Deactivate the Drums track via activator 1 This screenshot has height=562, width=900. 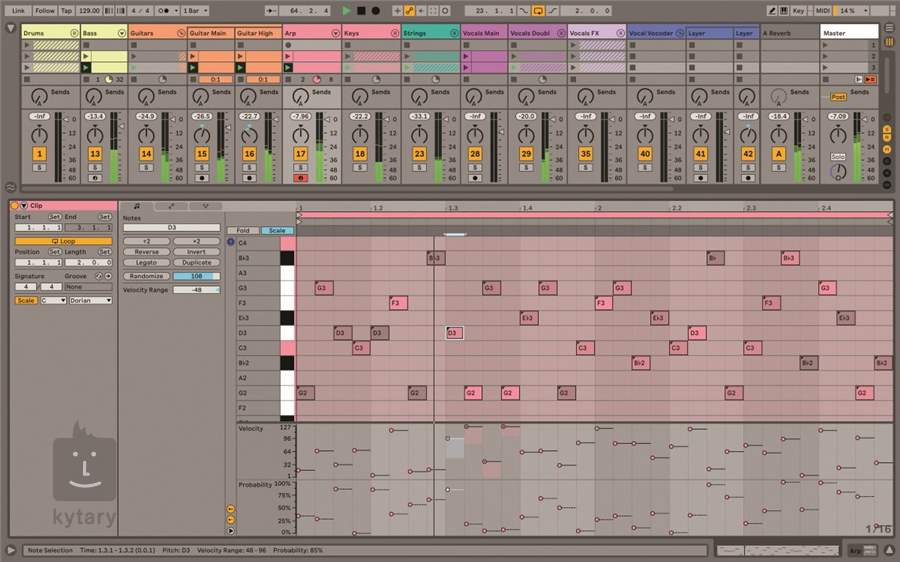[39, 154]
